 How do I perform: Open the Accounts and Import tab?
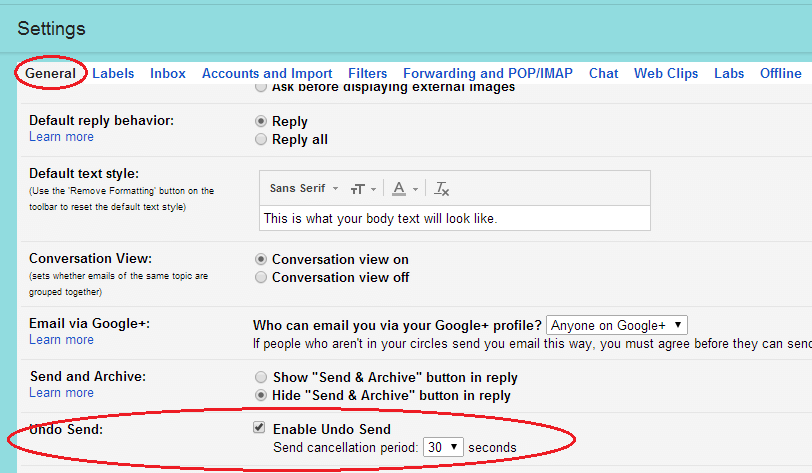(x=267, y=73)
